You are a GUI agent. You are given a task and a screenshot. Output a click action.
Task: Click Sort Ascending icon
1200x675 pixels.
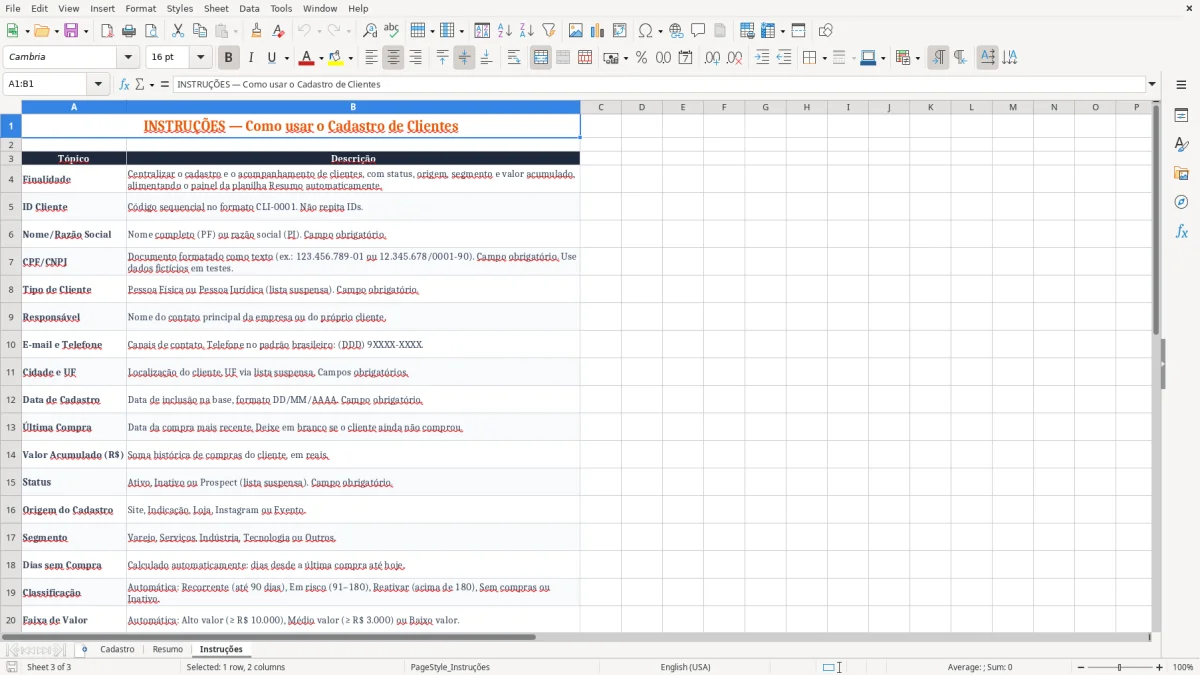(505, 31)
